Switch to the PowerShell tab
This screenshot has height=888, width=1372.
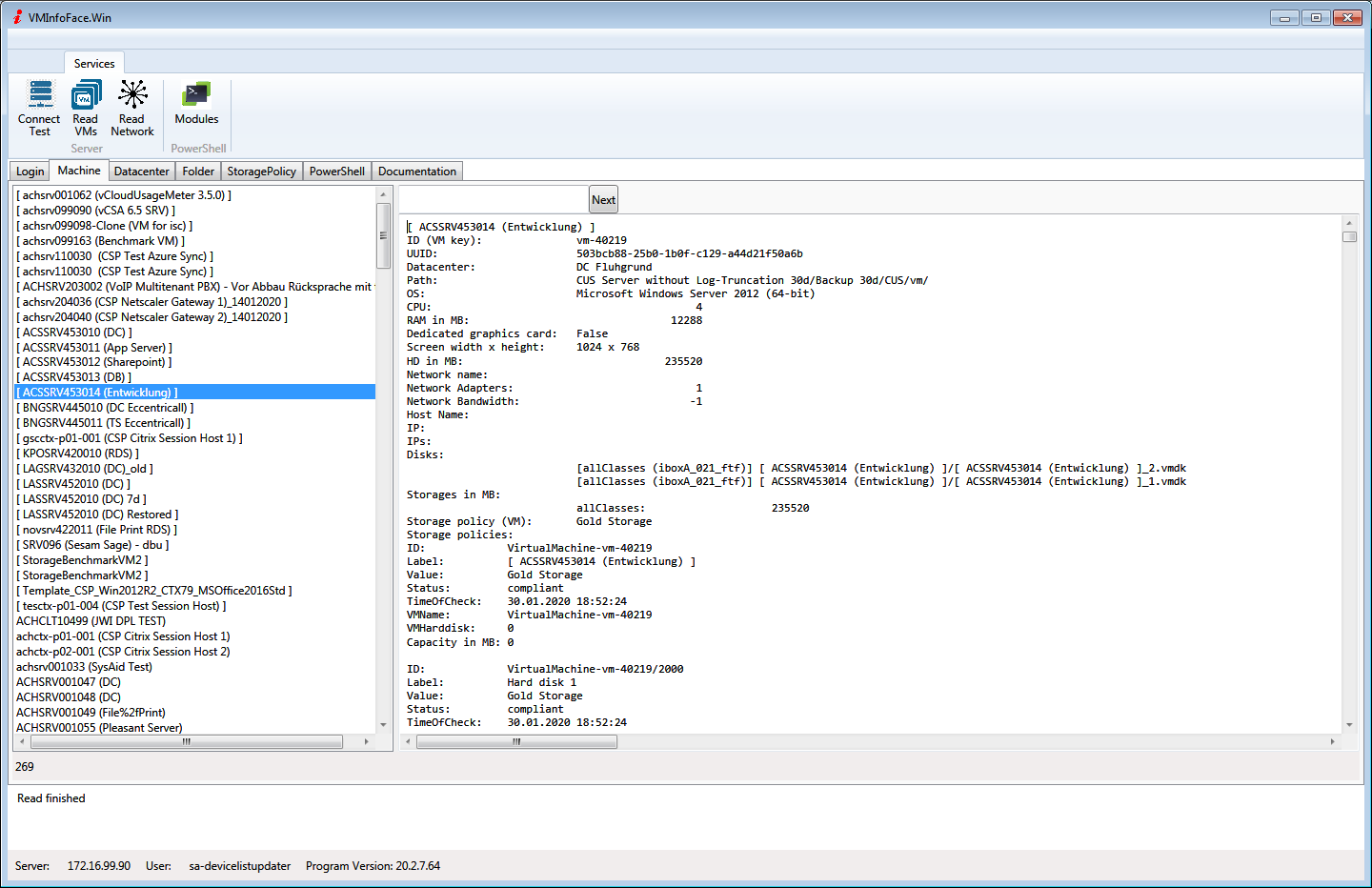point(336,172)
